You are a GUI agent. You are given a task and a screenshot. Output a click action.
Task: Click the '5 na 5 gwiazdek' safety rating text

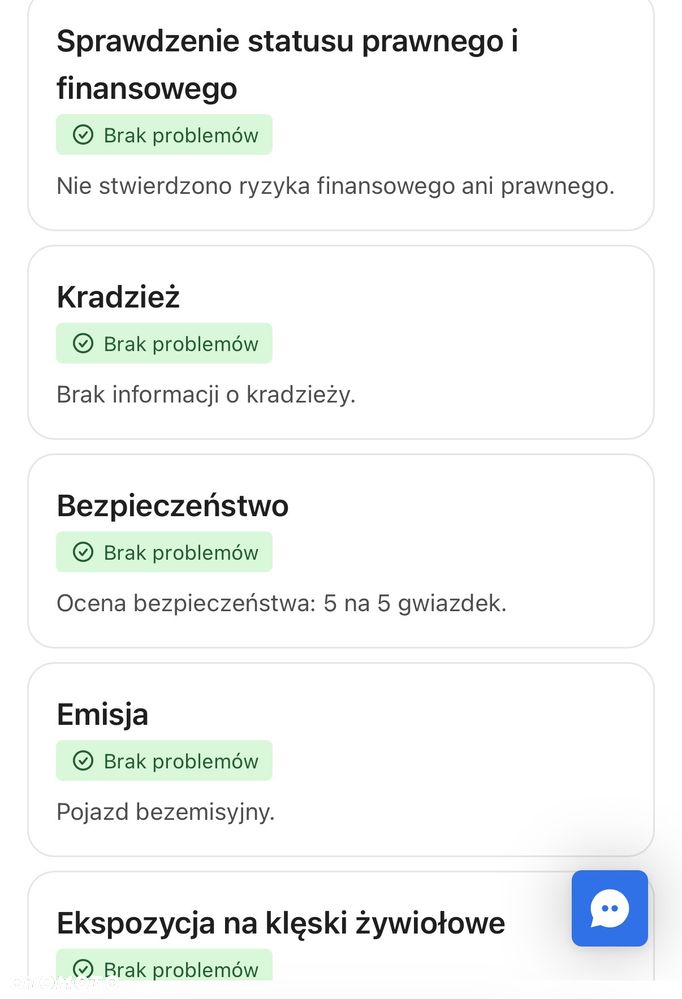[x=414, y=604]
